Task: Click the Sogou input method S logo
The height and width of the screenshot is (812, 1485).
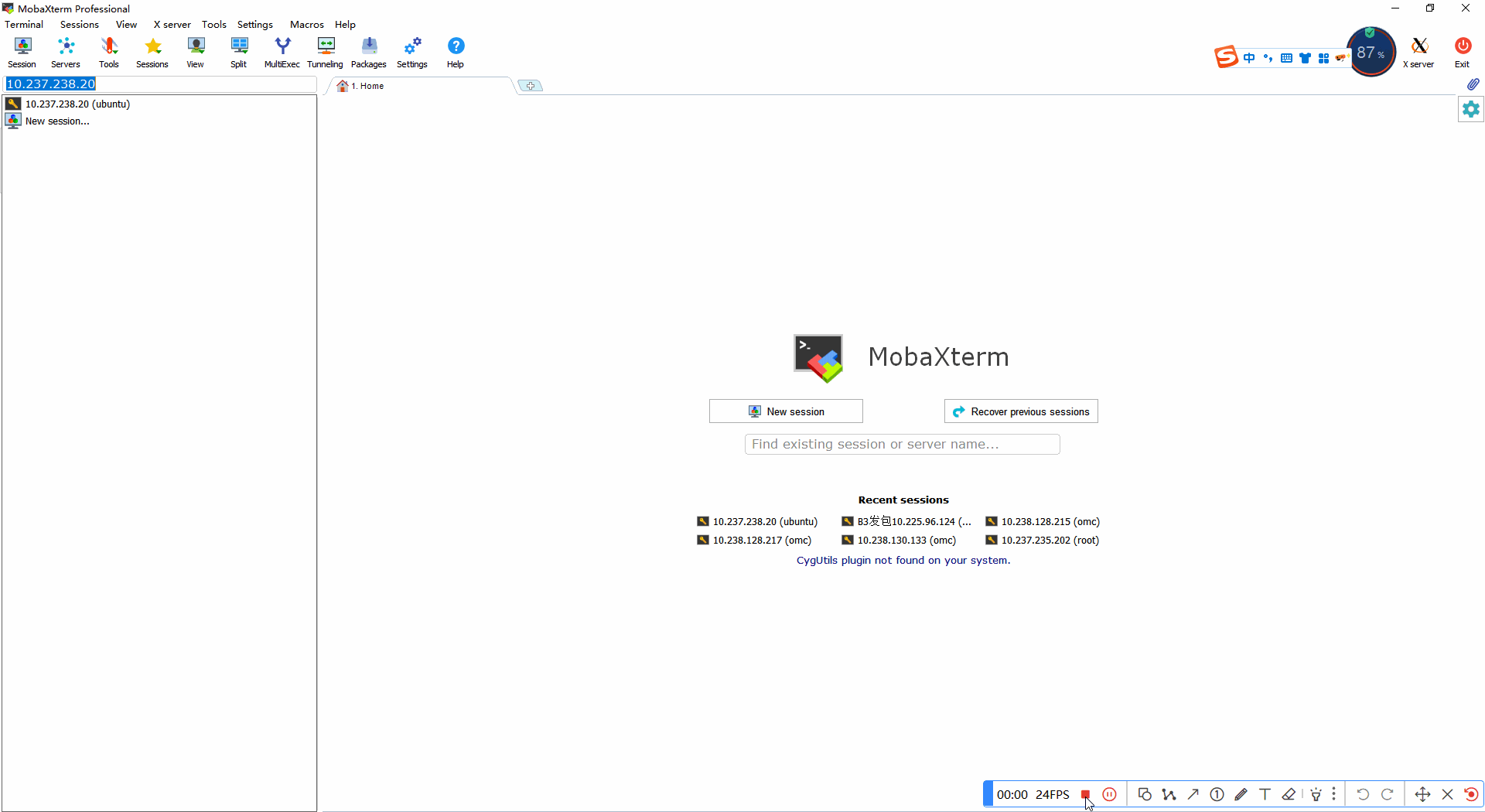Action: point(1226,57)
